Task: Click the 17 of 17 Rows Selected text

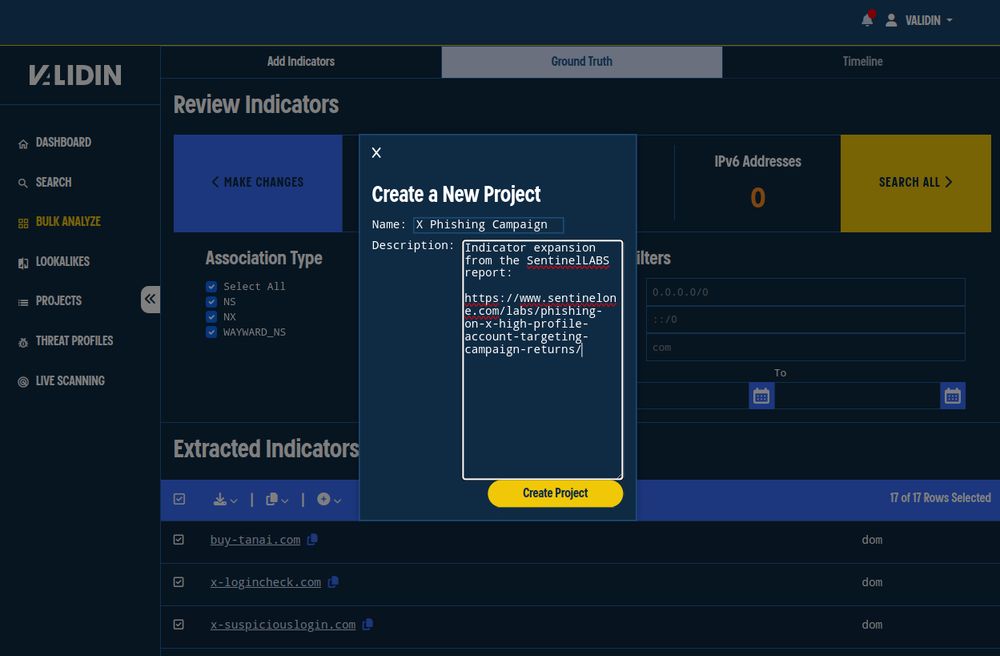Action: (940, 498)
